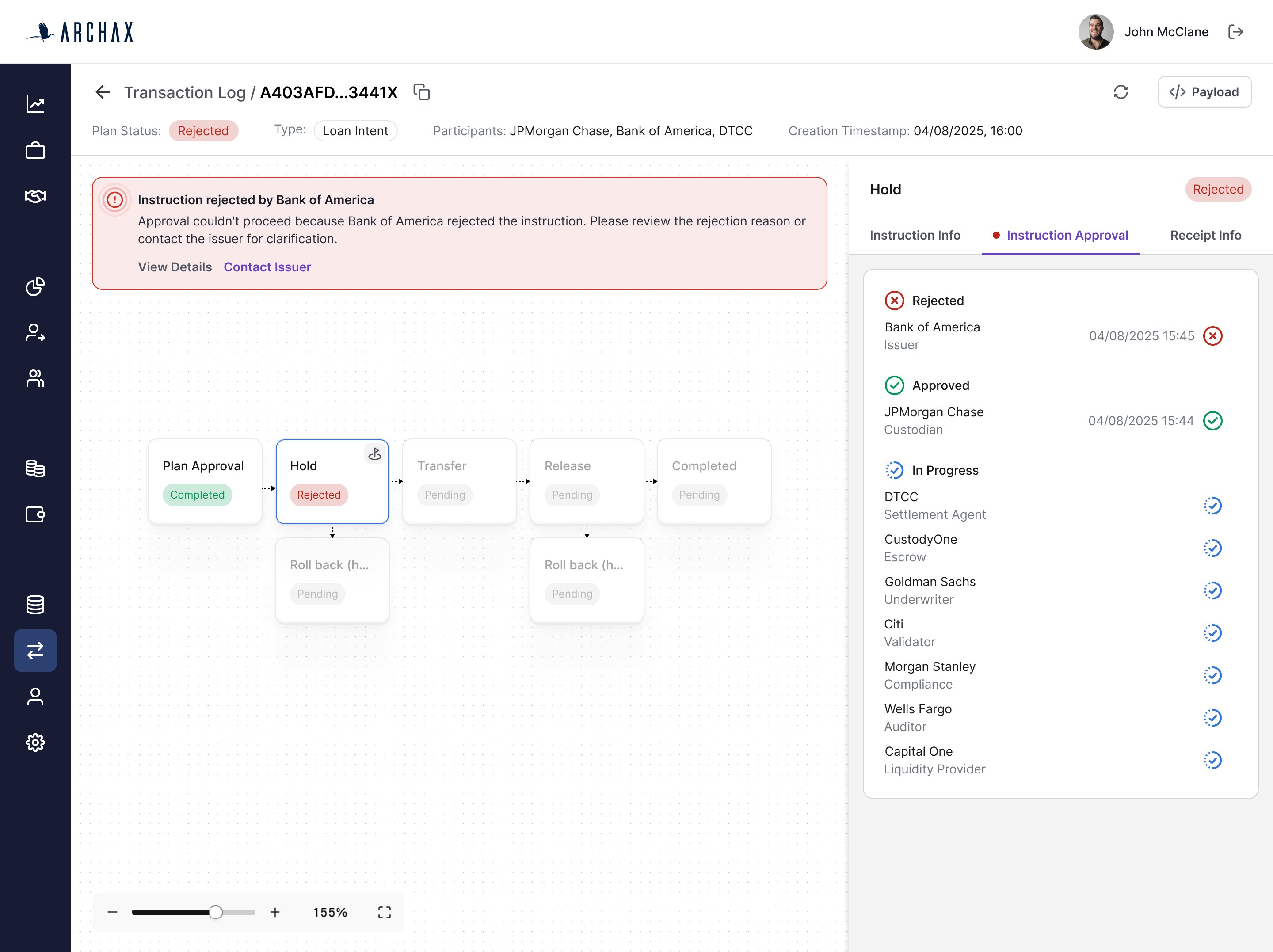Select the transactions arrows sidebar icon

click(35, 651)
